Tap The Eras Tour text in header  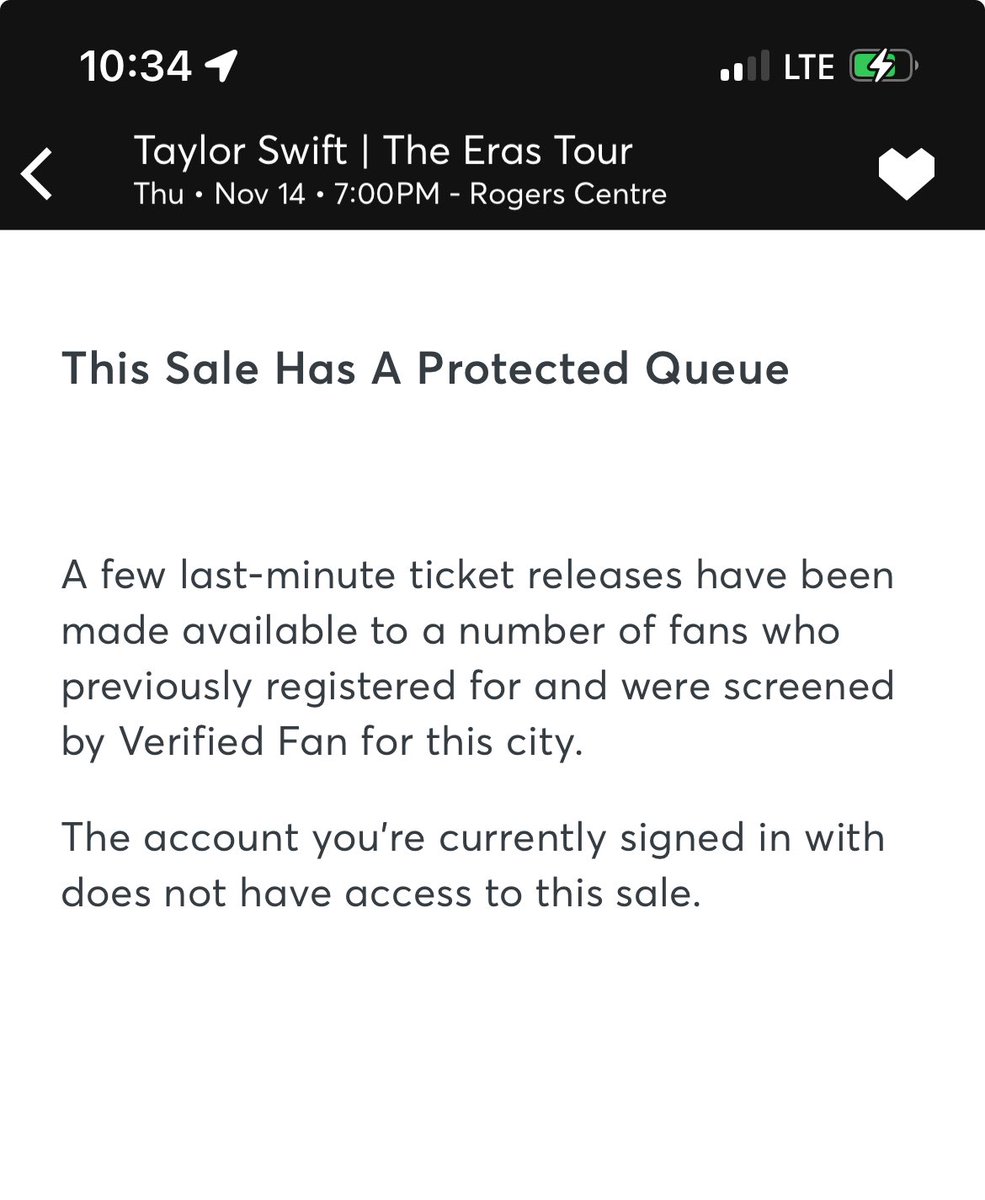(x=509, y=151)
